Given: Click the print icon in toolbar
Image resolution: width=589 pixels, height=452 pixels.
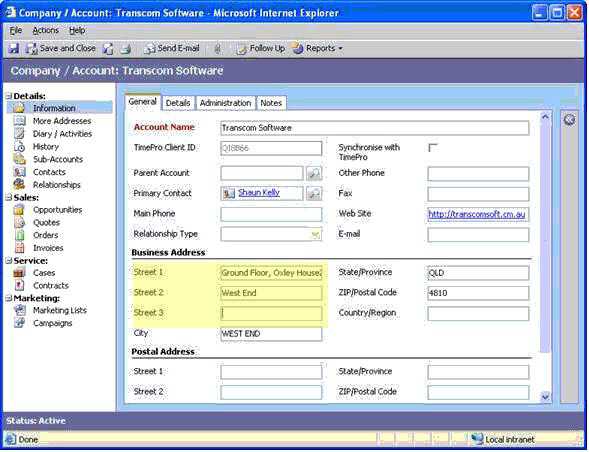Looking at the screenshot, I should pos(126,49).
